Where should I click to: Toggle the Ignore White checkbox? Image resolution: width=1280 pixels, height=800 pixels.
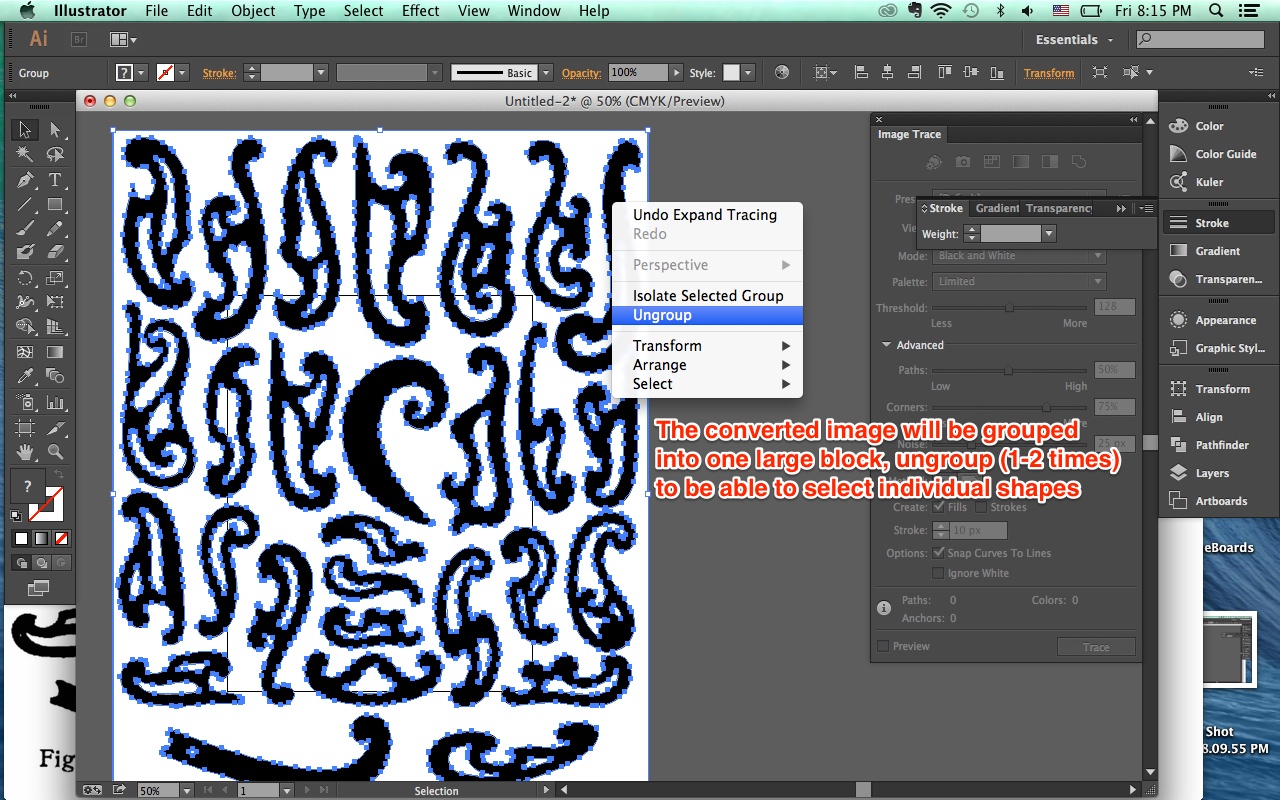point(938,573)
